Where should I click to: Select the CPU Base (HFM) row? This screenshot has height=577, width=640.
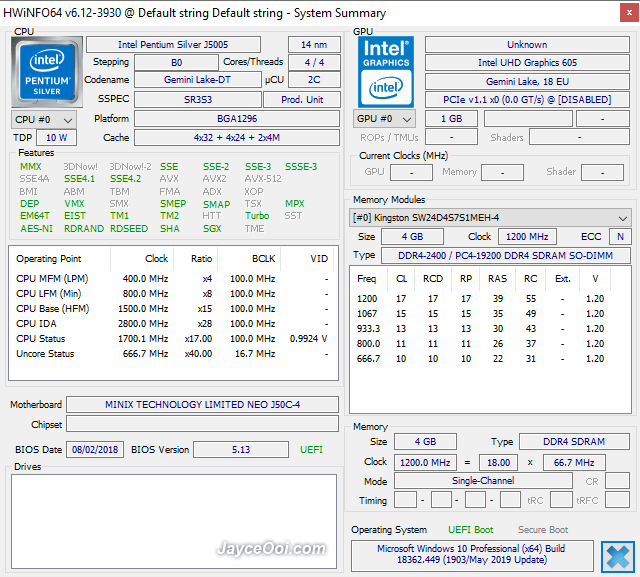pyautogui.click(x=173, y=309)
